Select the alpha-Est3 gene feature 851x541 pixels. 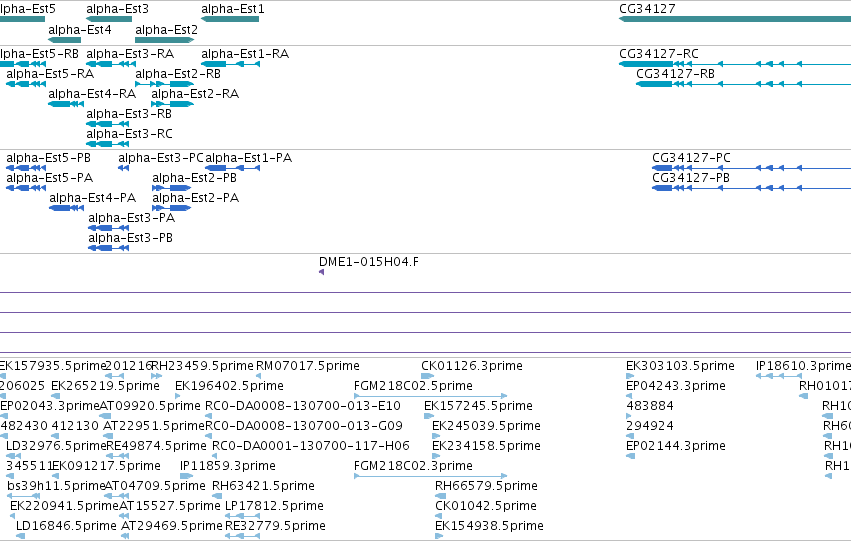109,19
